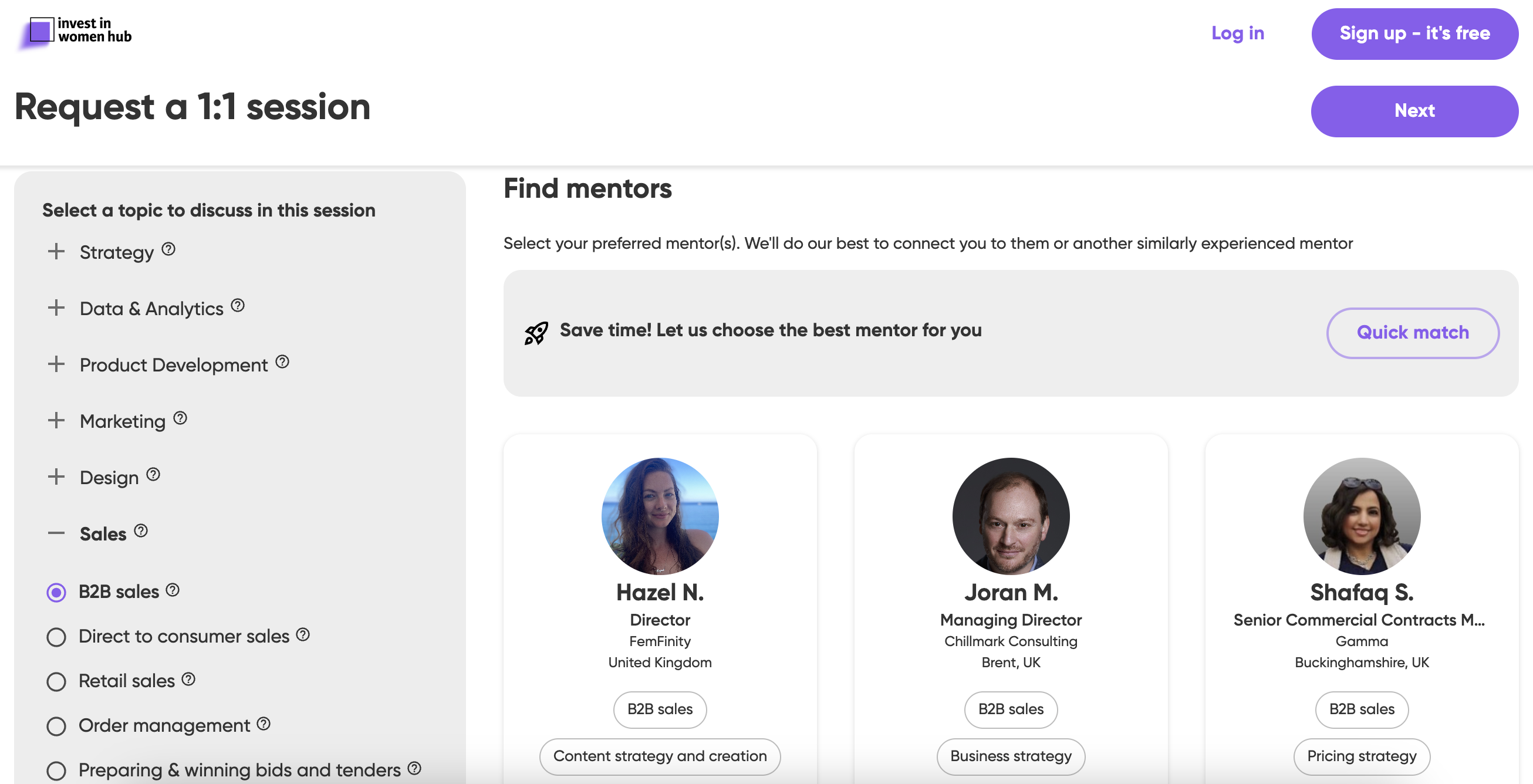Select Shafaq S. mentor profile photo
Screen dimensions: 1533x784
tap(1361, 516)
